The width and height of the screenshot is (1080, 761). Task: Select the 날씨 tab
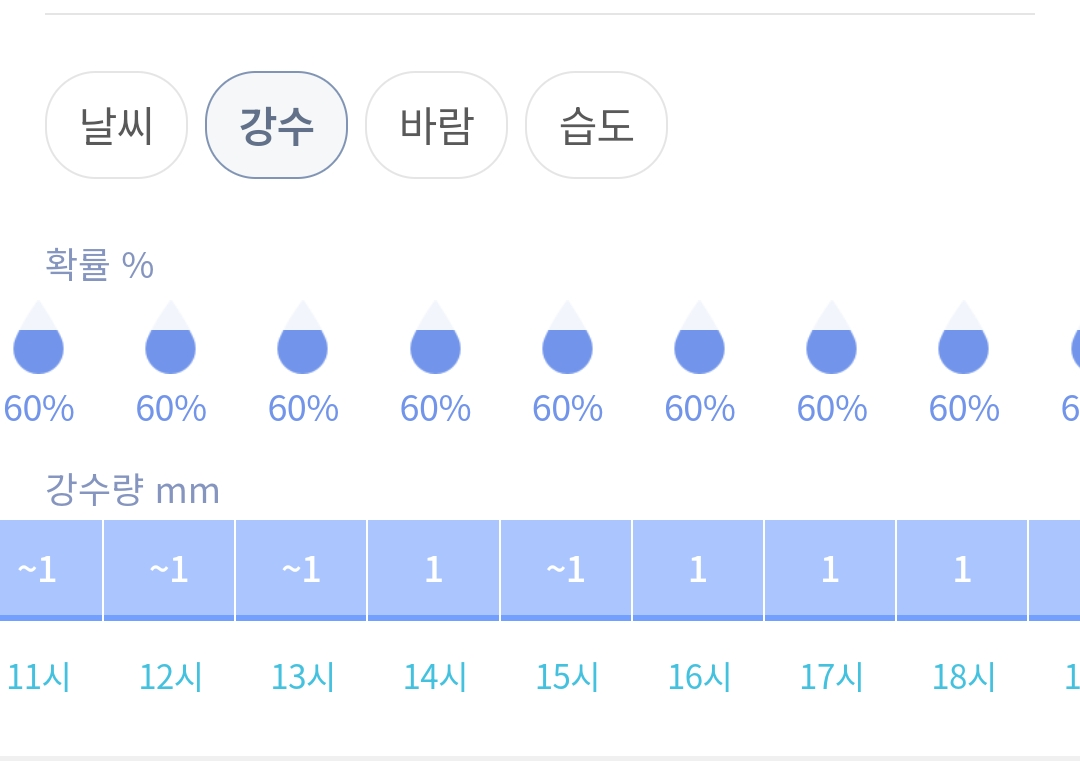[x=116, y=126]
